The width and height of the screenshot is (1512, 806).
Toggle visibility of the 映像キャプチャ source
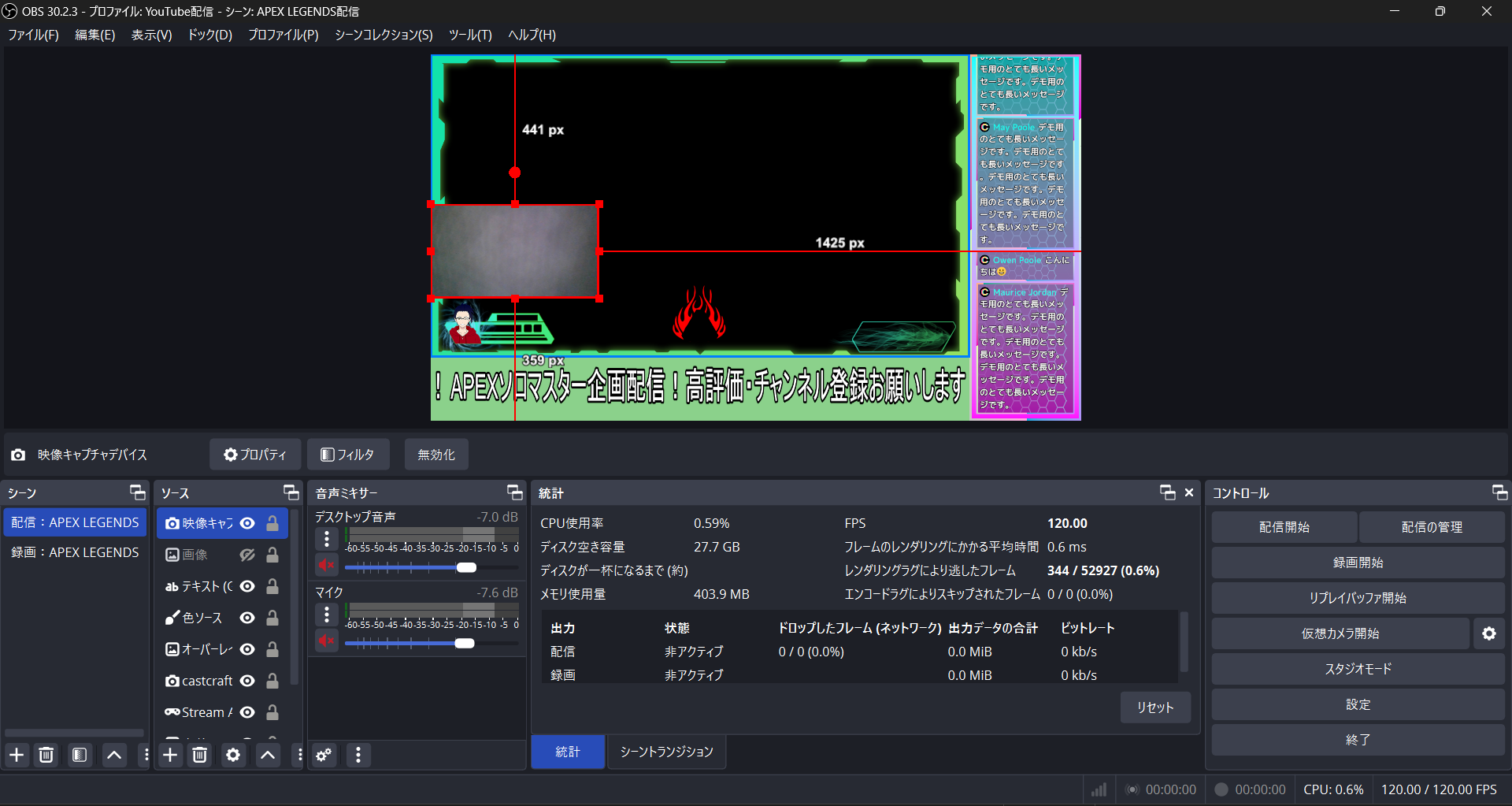[247, 523]
